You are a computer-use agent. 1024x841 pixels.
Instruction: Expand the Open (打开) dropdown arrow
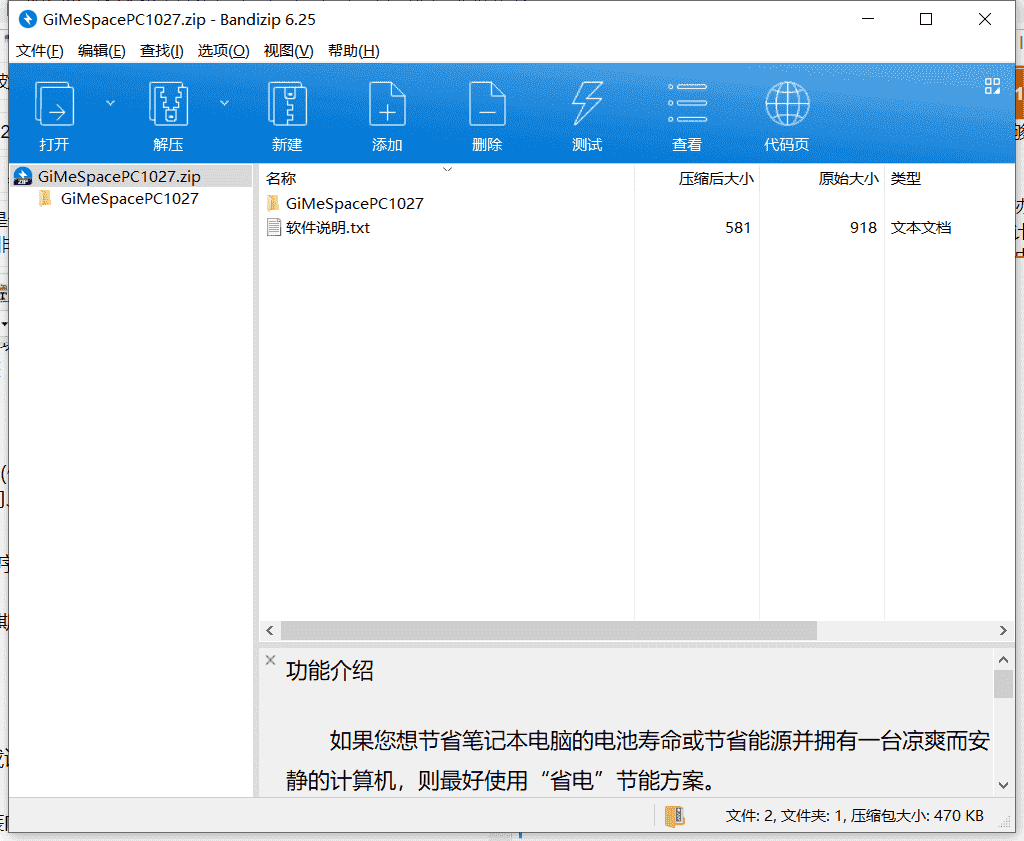110,103
